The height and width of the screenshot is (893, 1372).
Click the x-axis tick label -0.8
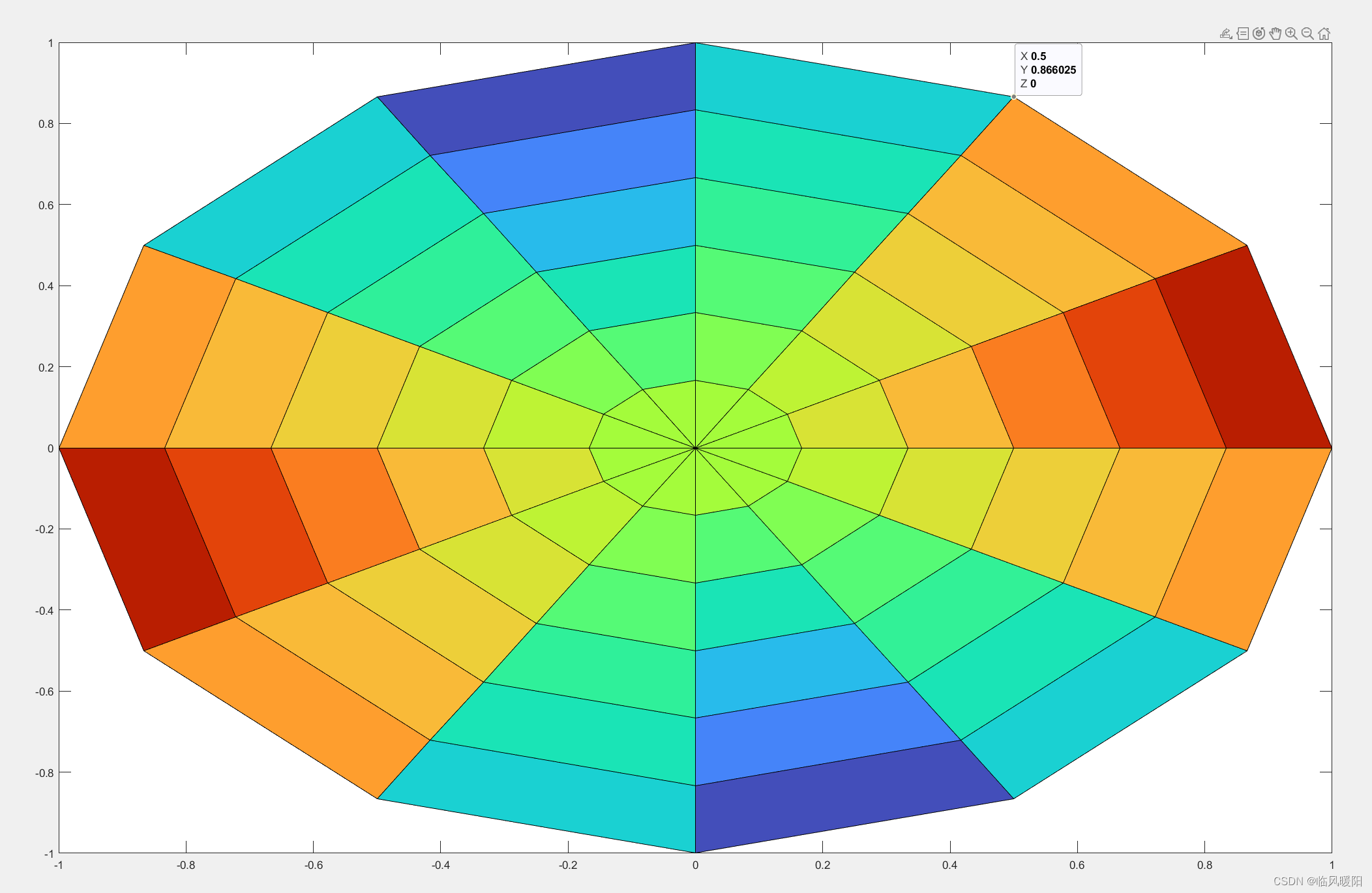[x=186, y=865]
